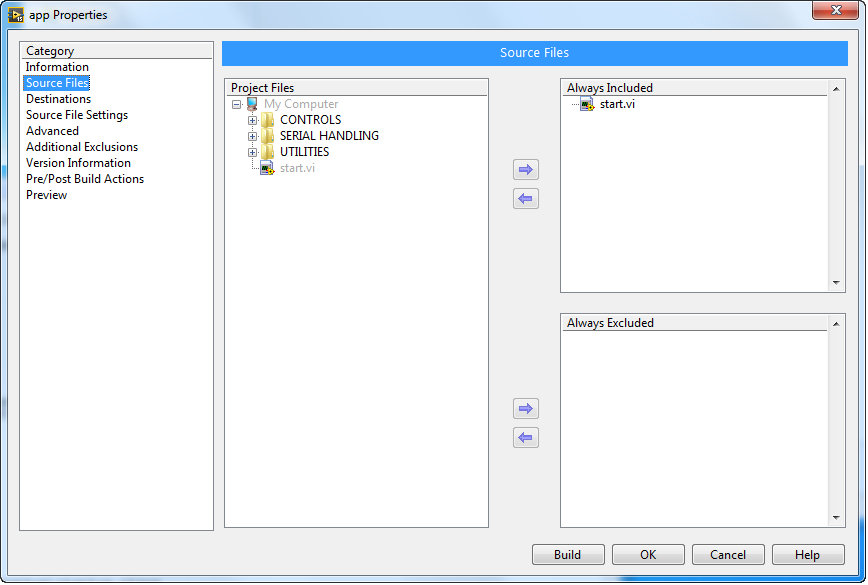Click the Always Included header
868x585 pixels.
[x=695, y=88]
